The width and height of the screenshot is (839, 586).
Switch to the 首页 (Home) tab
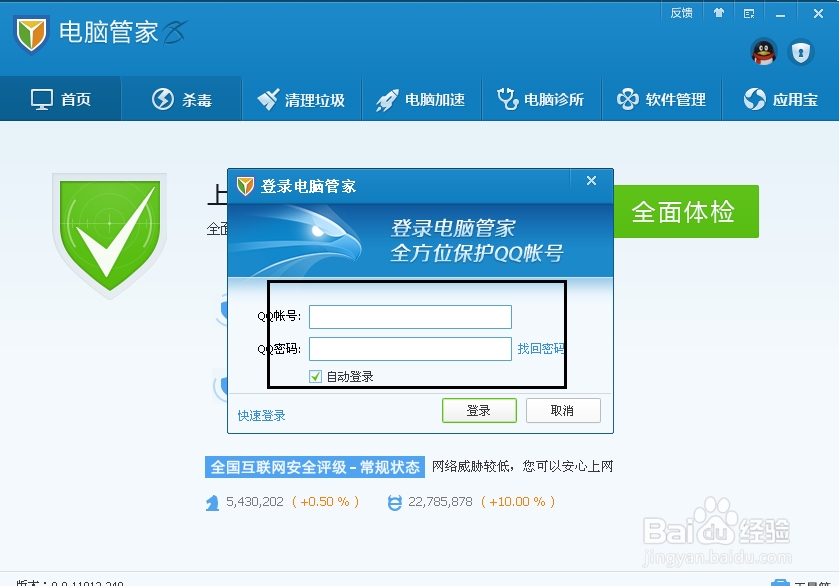coord(60,99)
